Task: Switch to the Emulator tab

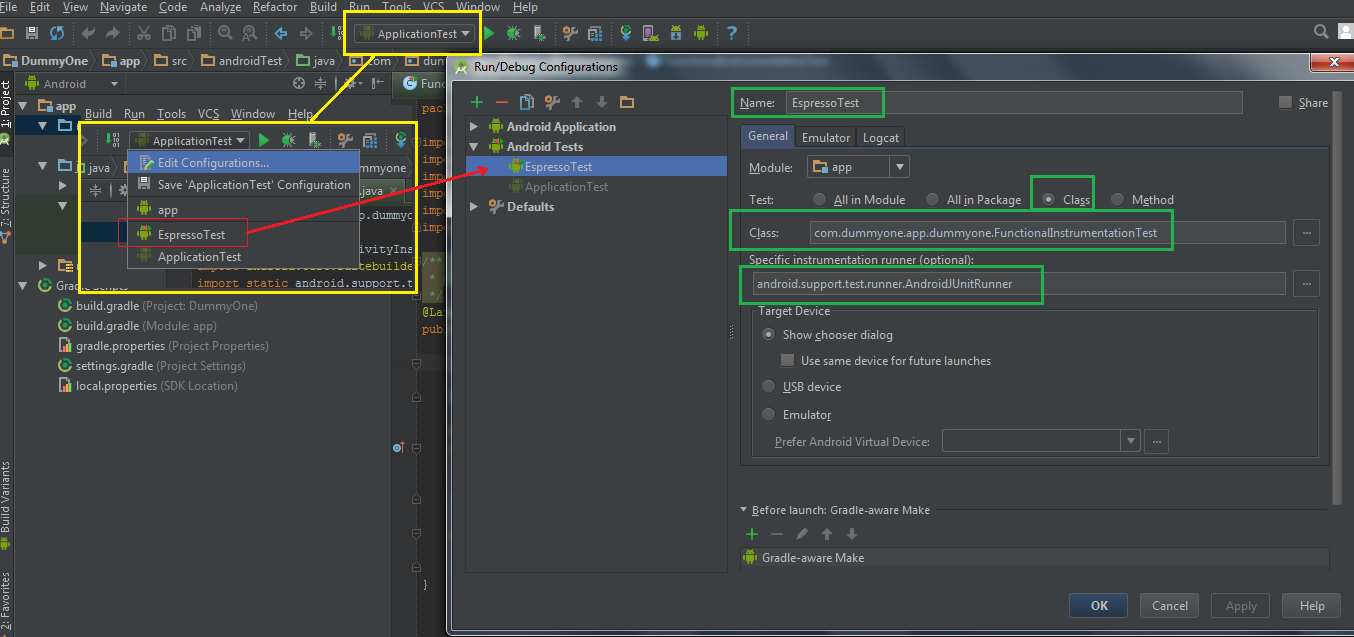Action: point(825,136)
